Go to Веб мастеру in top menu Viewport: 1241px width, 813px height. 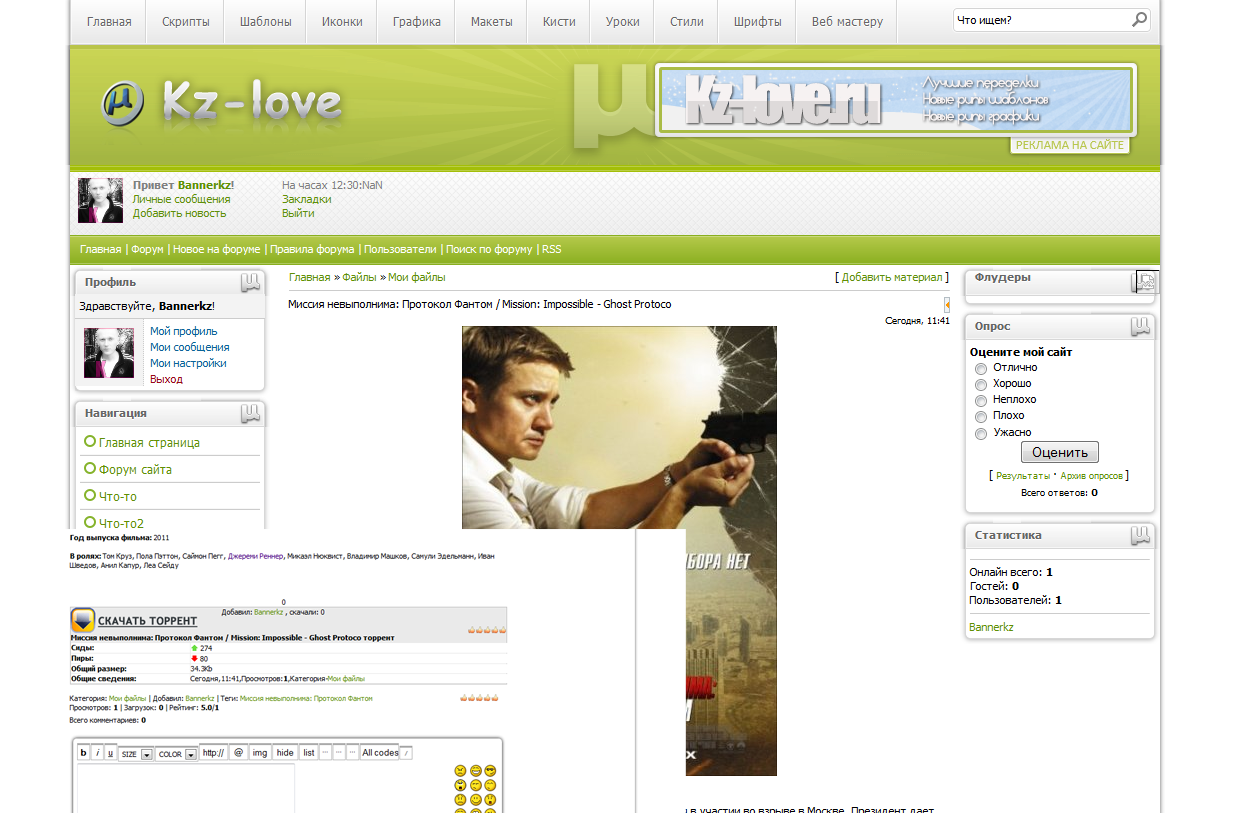point(847,21)
